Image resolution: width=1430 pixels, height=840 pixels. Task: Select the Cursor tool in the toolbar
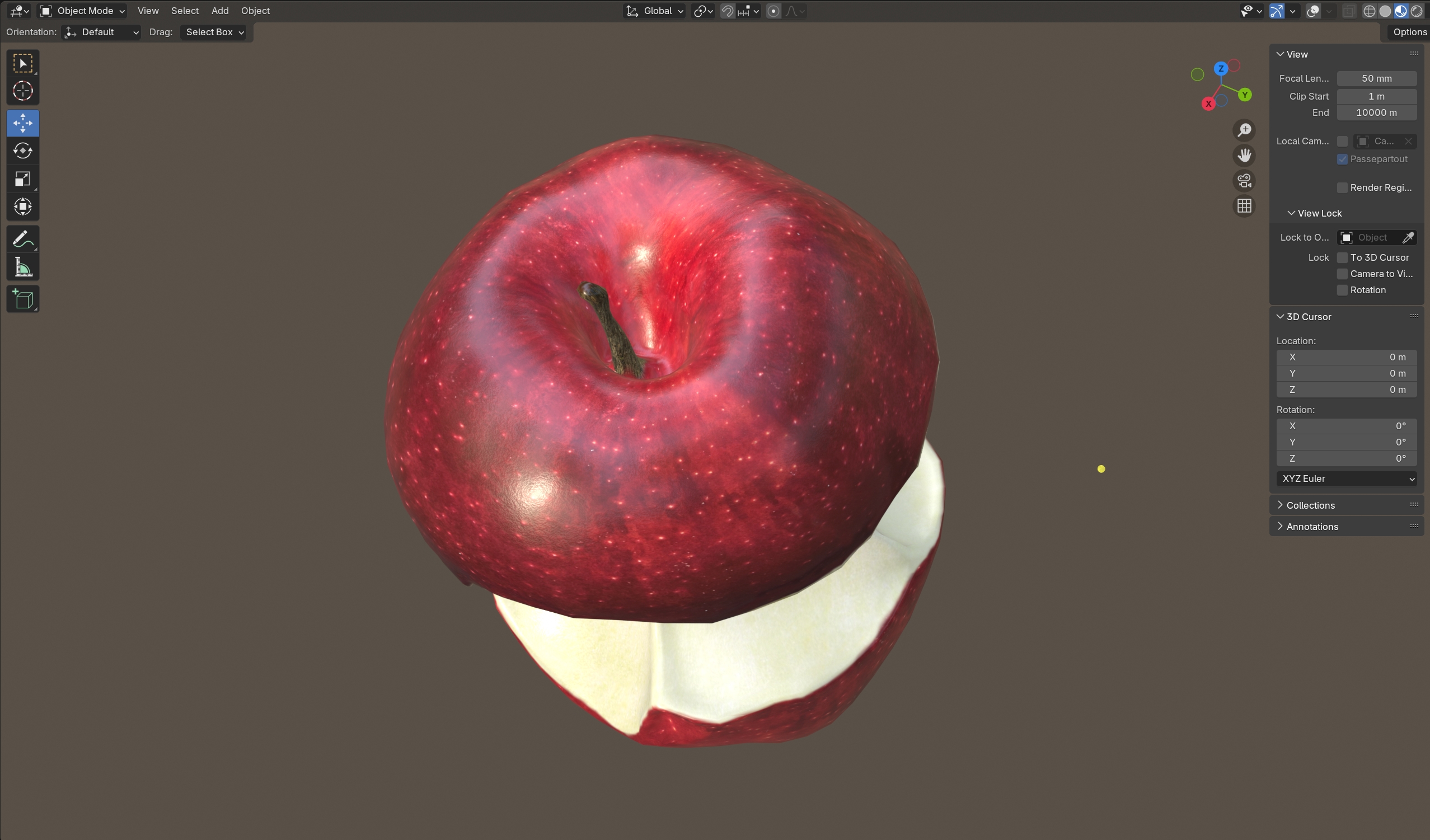23,91
